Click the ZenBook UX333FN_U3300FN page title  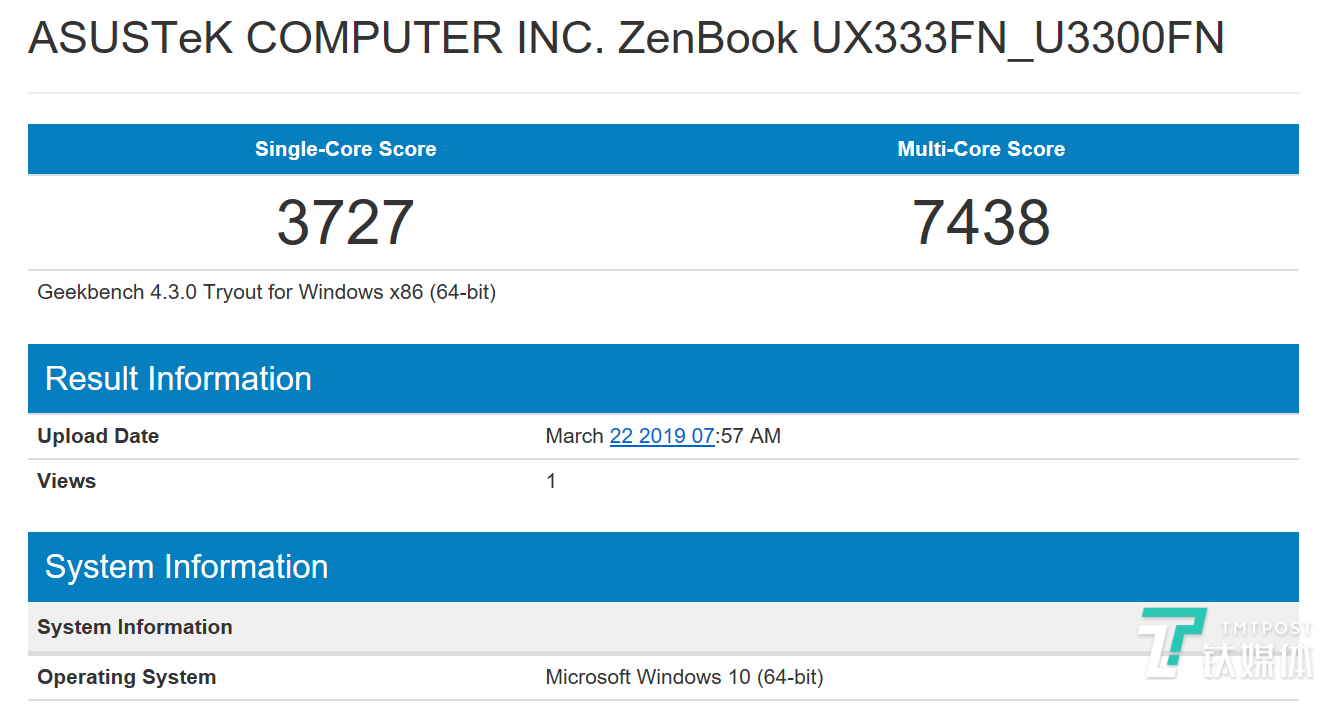626,38
